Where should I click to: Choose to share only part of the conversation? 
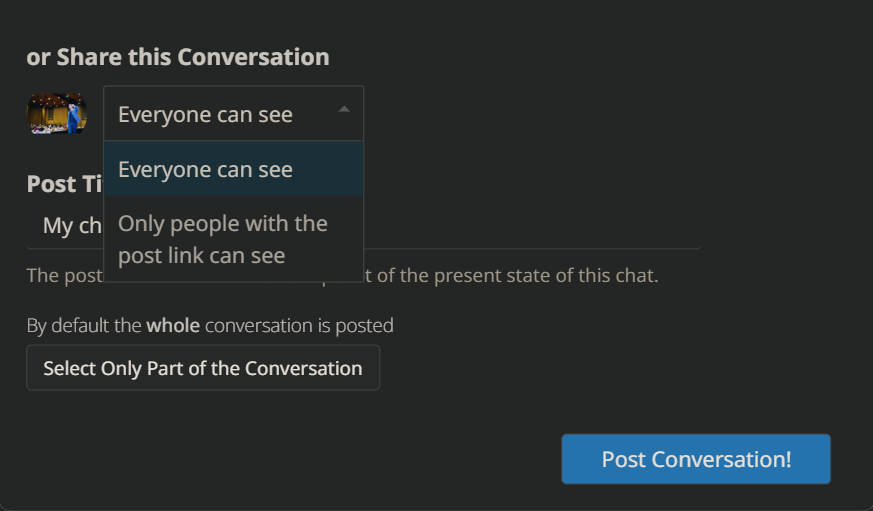[203, 368]
